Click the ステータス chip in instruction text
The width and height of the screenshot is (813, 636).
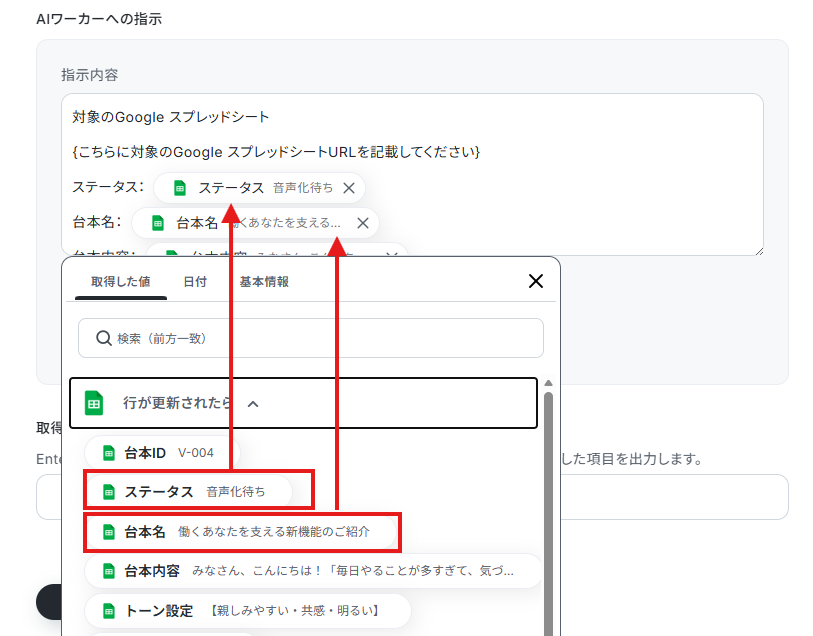coord(259,188)
